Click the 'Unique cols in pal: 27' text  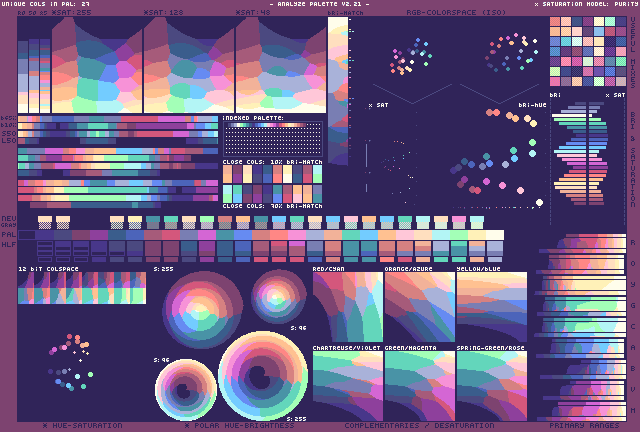point(45,4)
